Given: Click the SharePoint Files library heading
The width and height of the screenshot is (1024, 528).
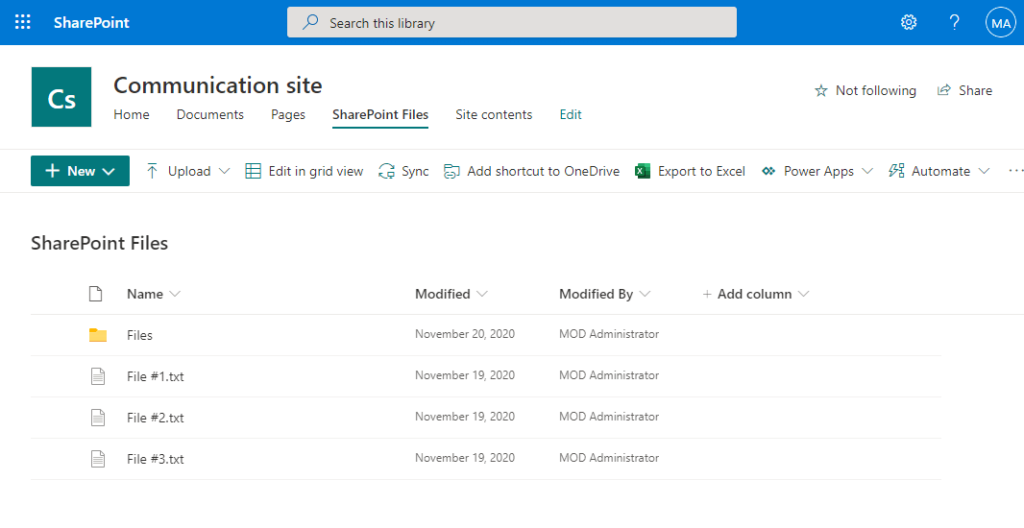Looking at the screenshot, I should [99, 243].
